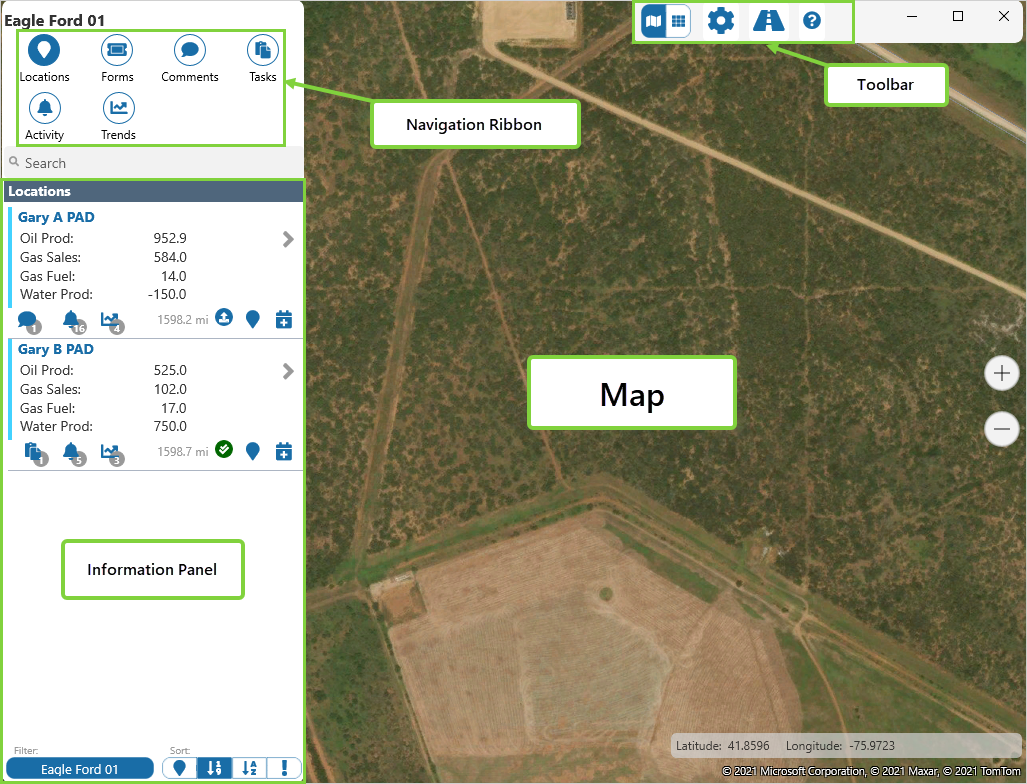This screenshot has height=784, width=1027.
Task: Open the route/road icon in toolbar
Action: (x=768, y=20)
